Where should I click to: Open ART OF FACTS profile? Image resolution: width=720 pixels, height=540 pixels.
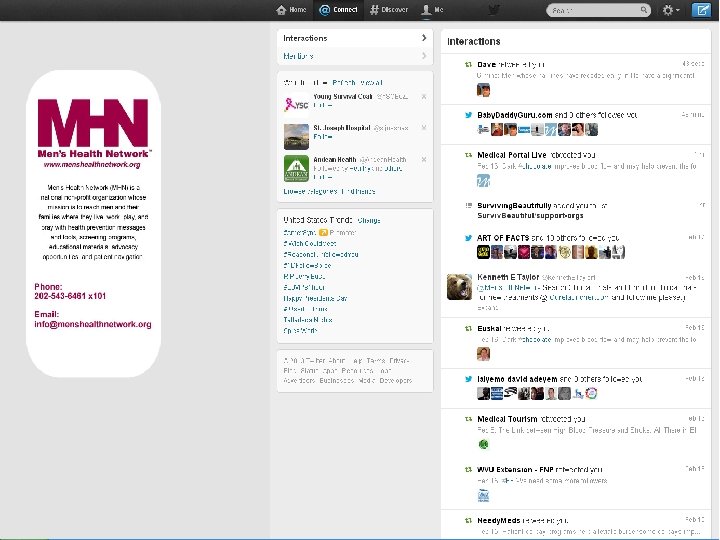coord(503,238)
